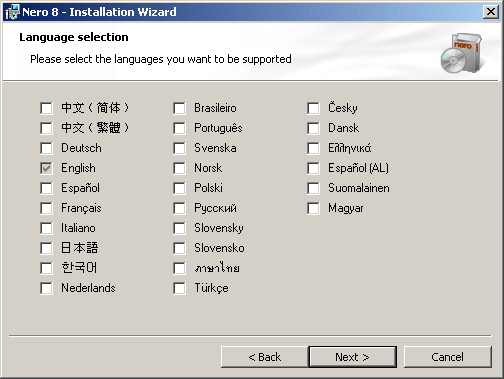This screenshot has height=379, width=504.
Task: Click the Nero box and disc logo
Action: point(462,53)
